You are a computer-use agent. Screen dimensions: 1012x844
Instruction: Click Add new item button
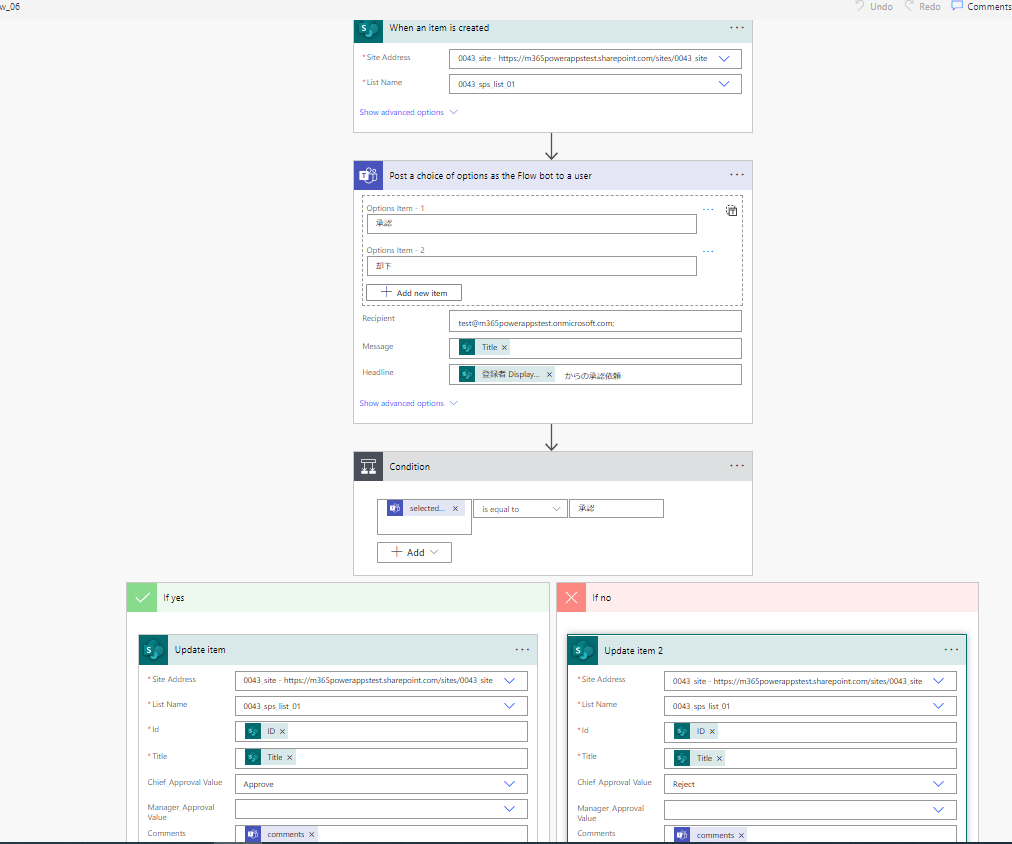coord(414,293)
